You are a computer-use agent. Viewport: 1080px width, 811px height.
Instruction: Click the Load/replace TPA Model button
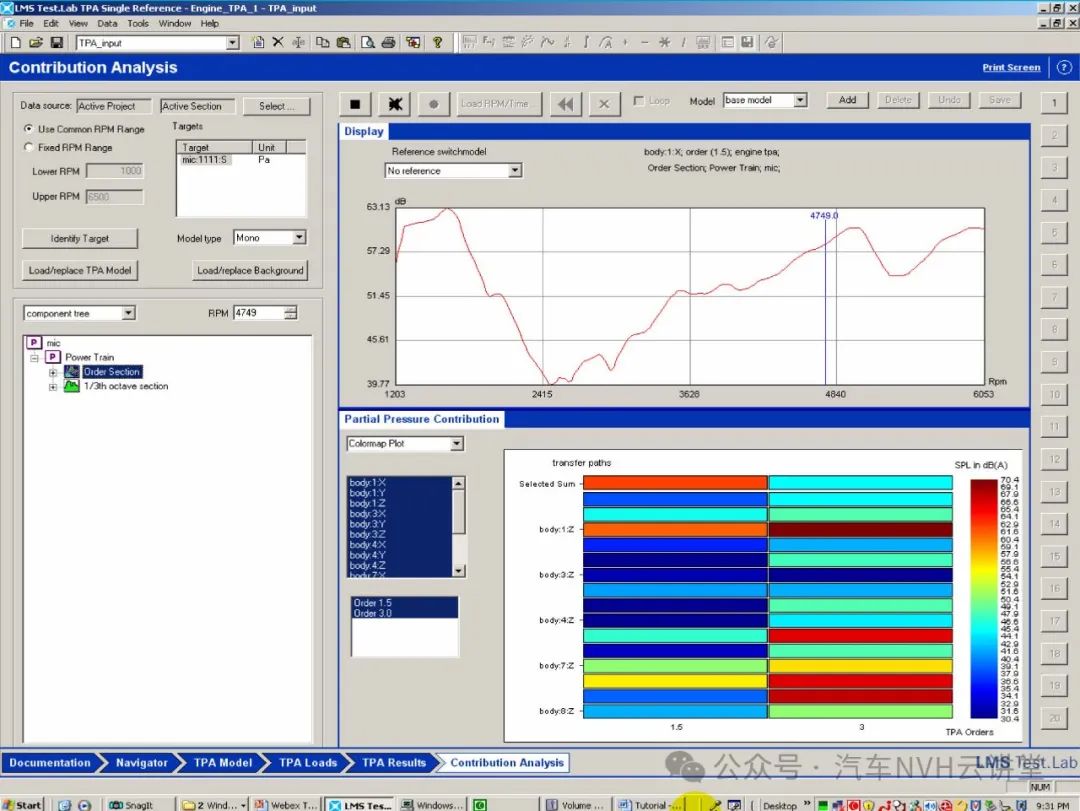80,270
